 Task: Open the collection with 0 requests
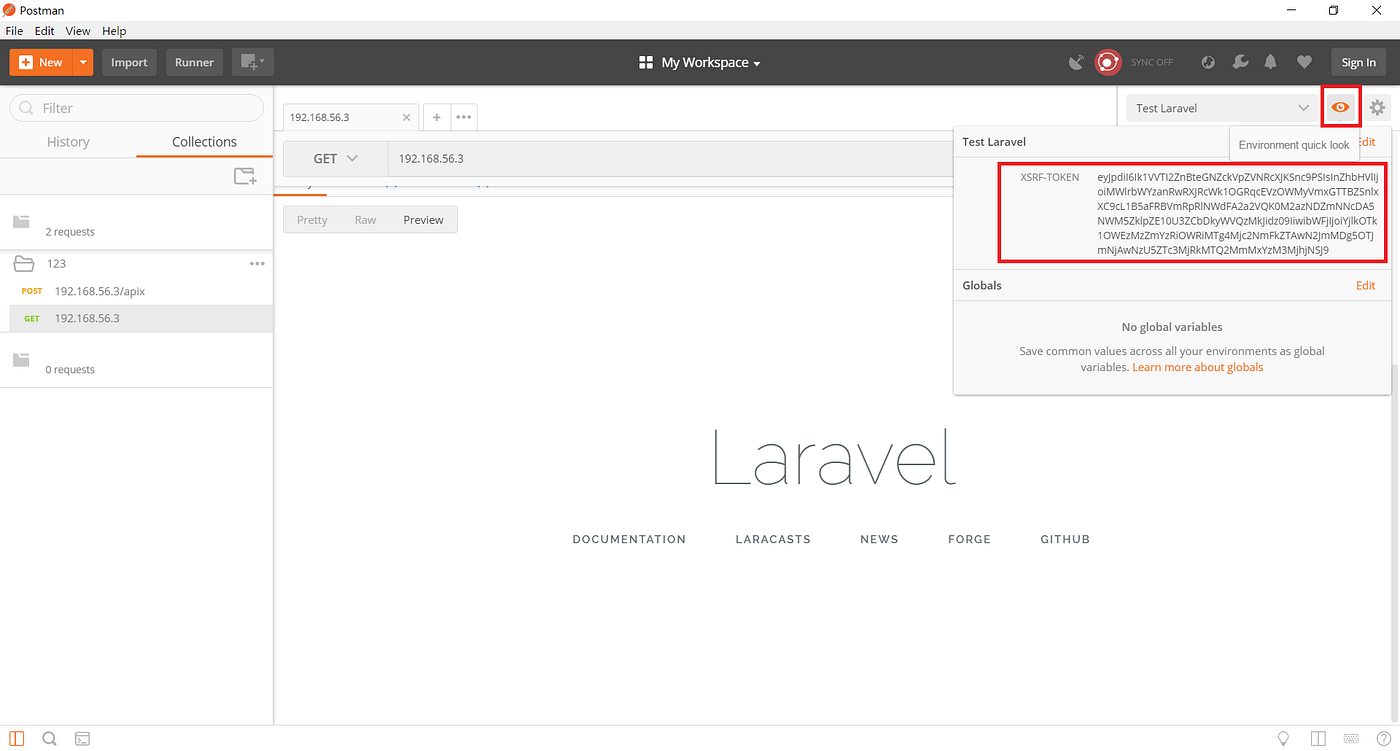click(x=136, y=360)
